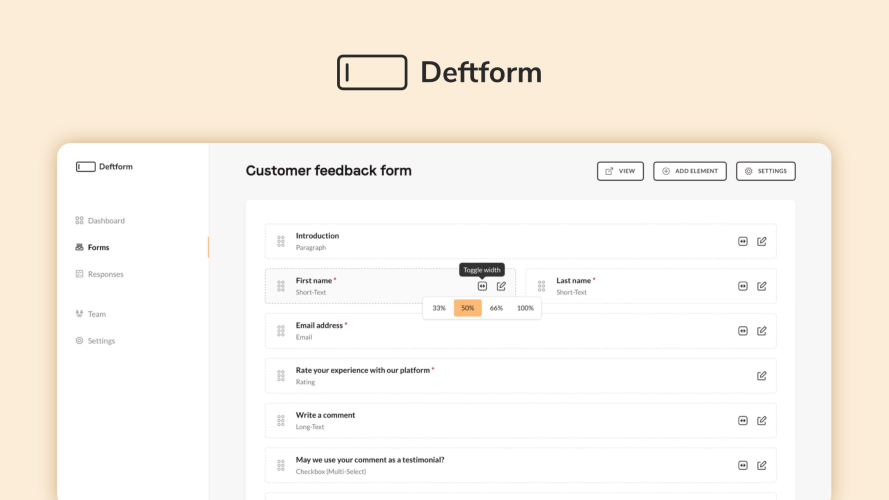Click the Last name label
889x500 pixels.
pyautogui.click(x=574, y=281)
